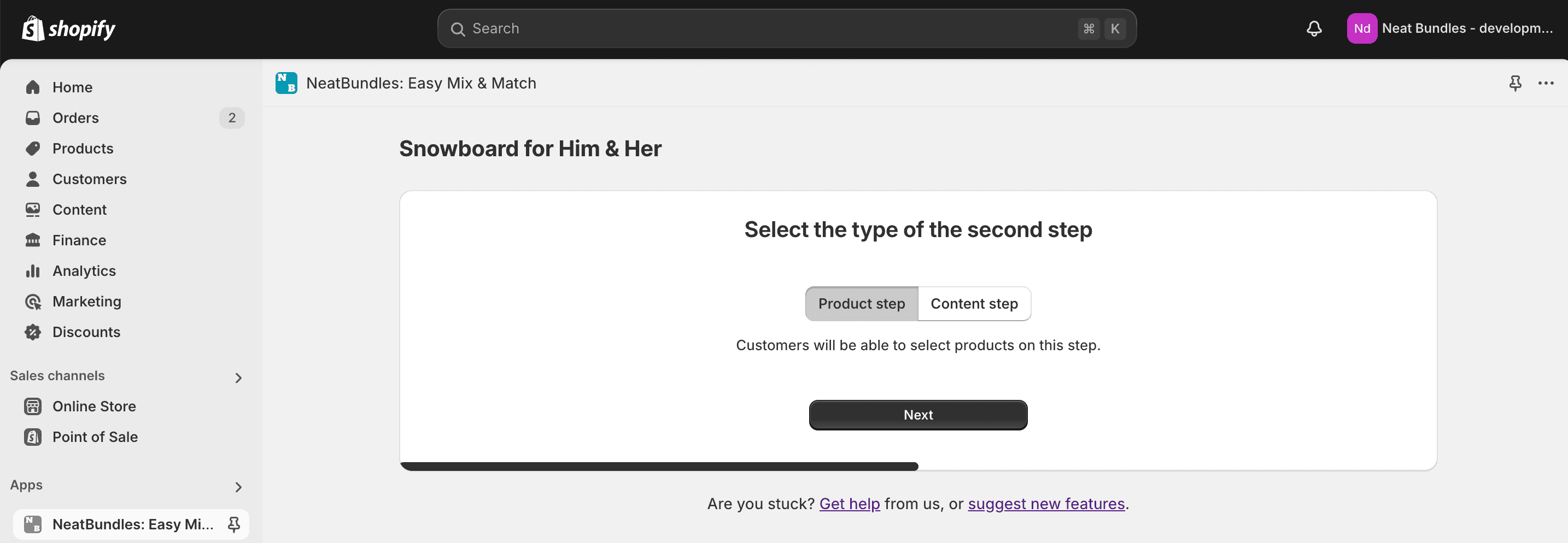Select the Product step option

861,303
